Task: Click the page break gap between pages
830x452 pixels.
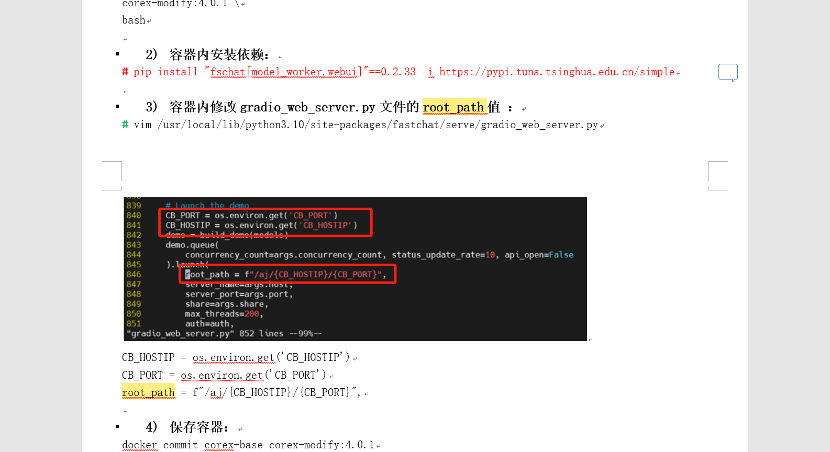Action: click(415, 187)
